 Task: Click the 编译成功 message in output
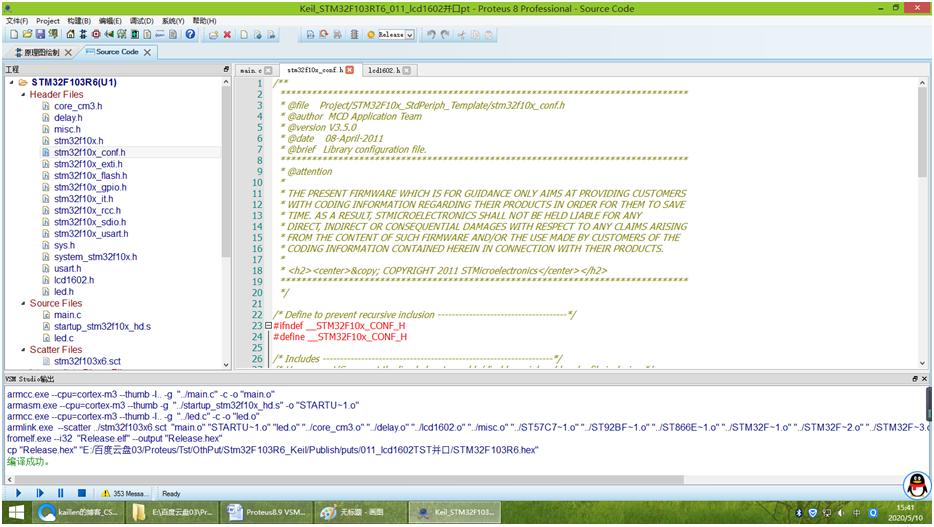[x=27, y=461]
